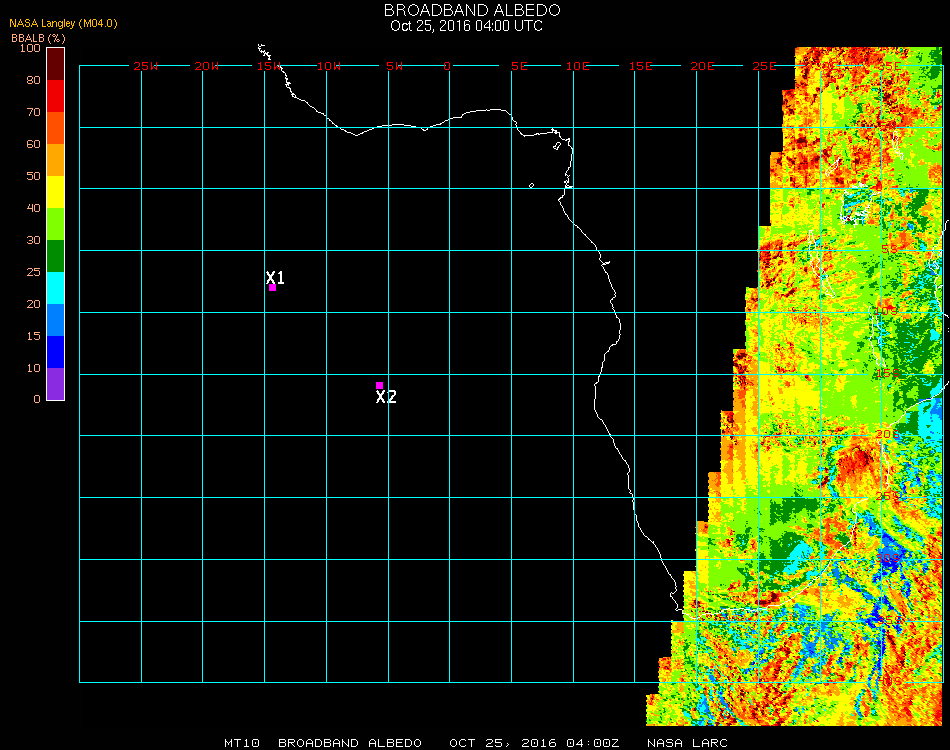Click the magenta X2 marker square
Viewport: 950px width, 750px height.
click(x=379, y=385)
